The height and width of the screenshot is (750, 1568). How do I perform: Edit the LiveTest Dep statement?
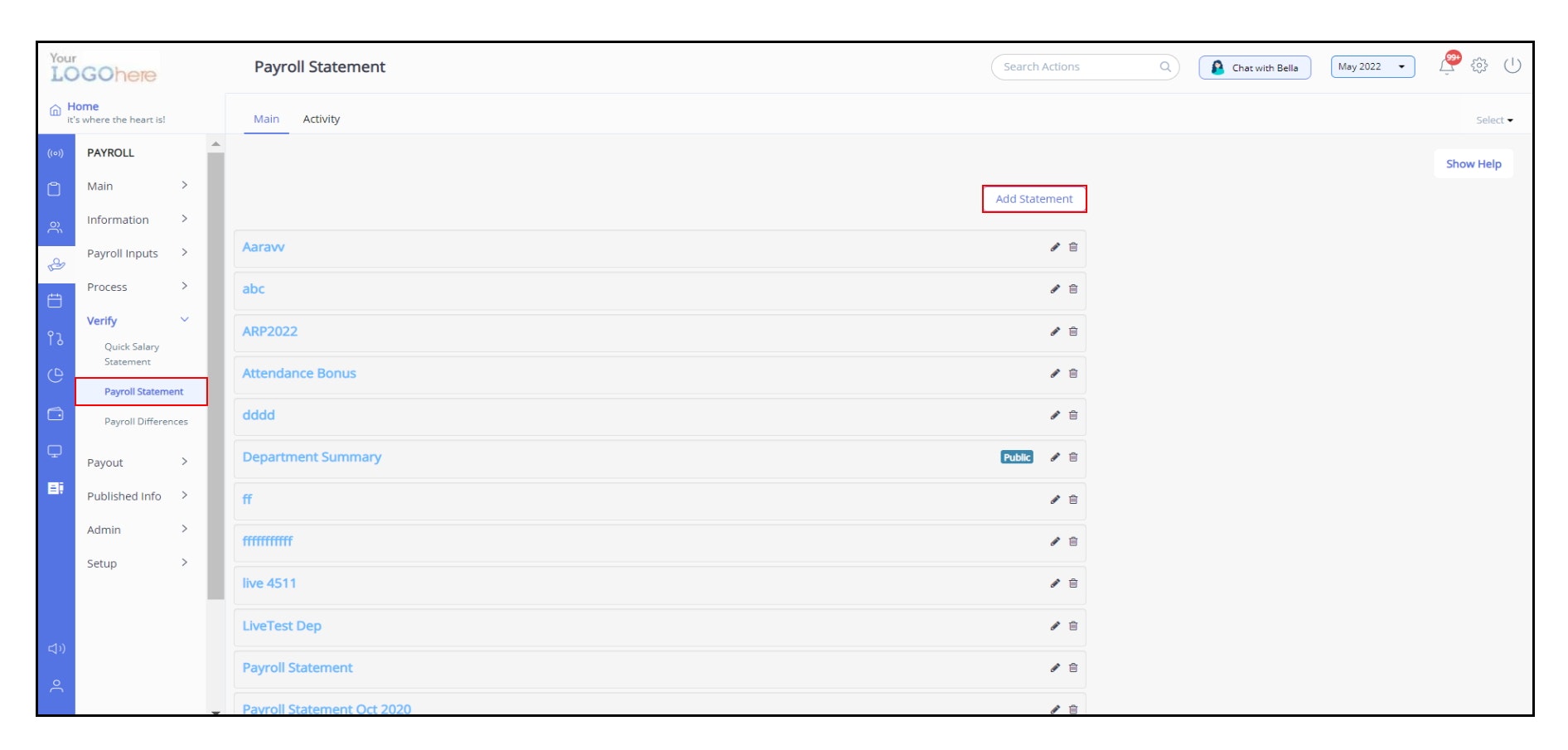coord(1055,627)
